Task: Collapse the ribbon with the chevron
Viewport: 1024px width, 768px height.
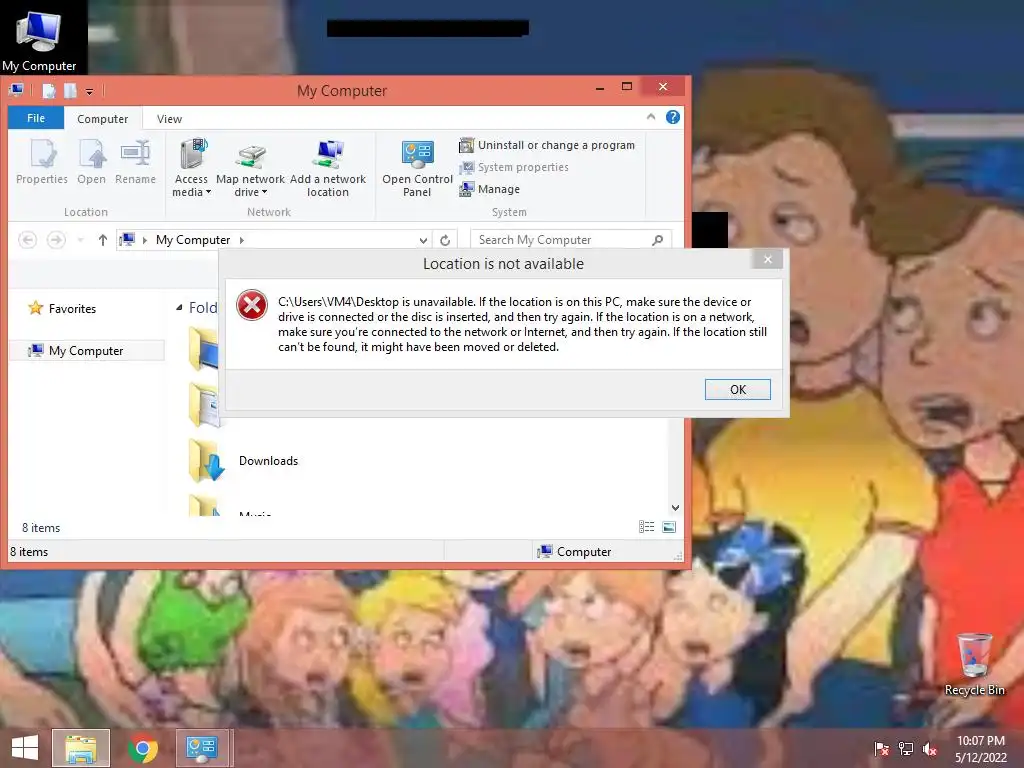Action: (x=650, y=117)
